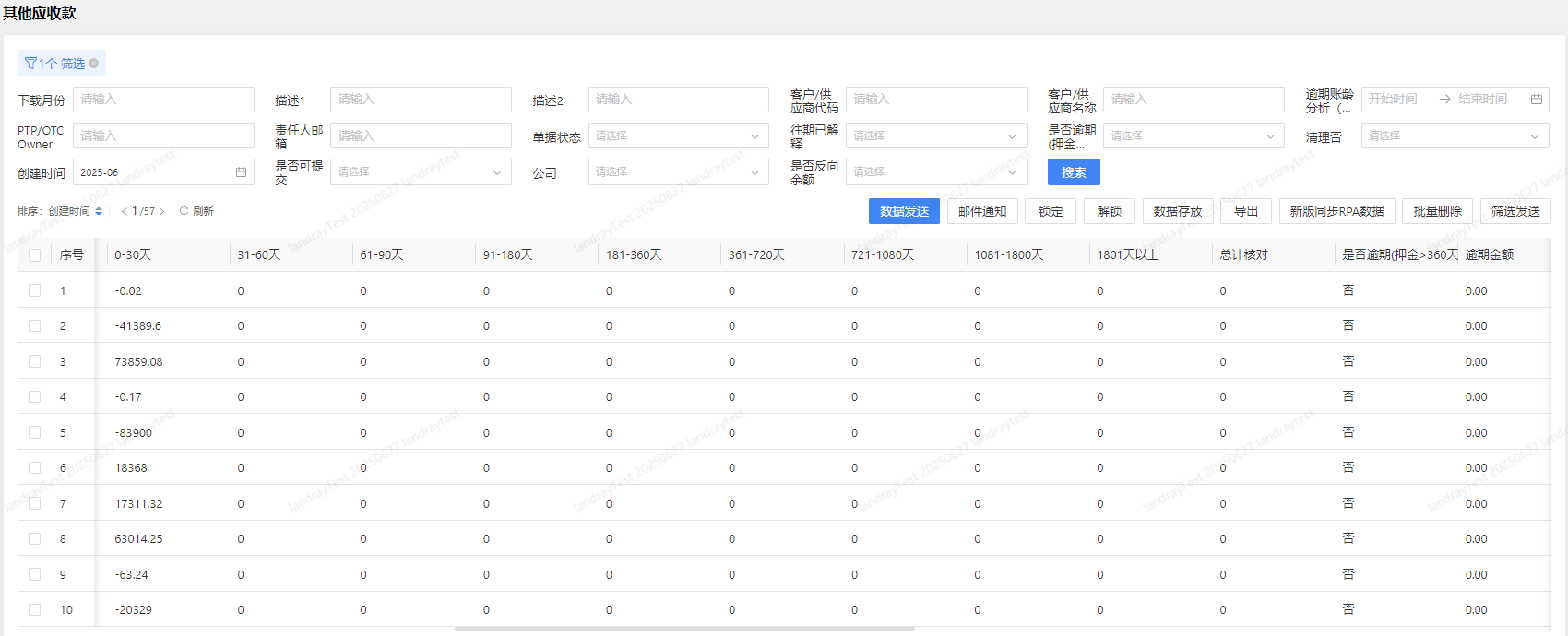Open the 清理否 select box
Viewport: 1568px width, 636px height.
(1454, 136)
